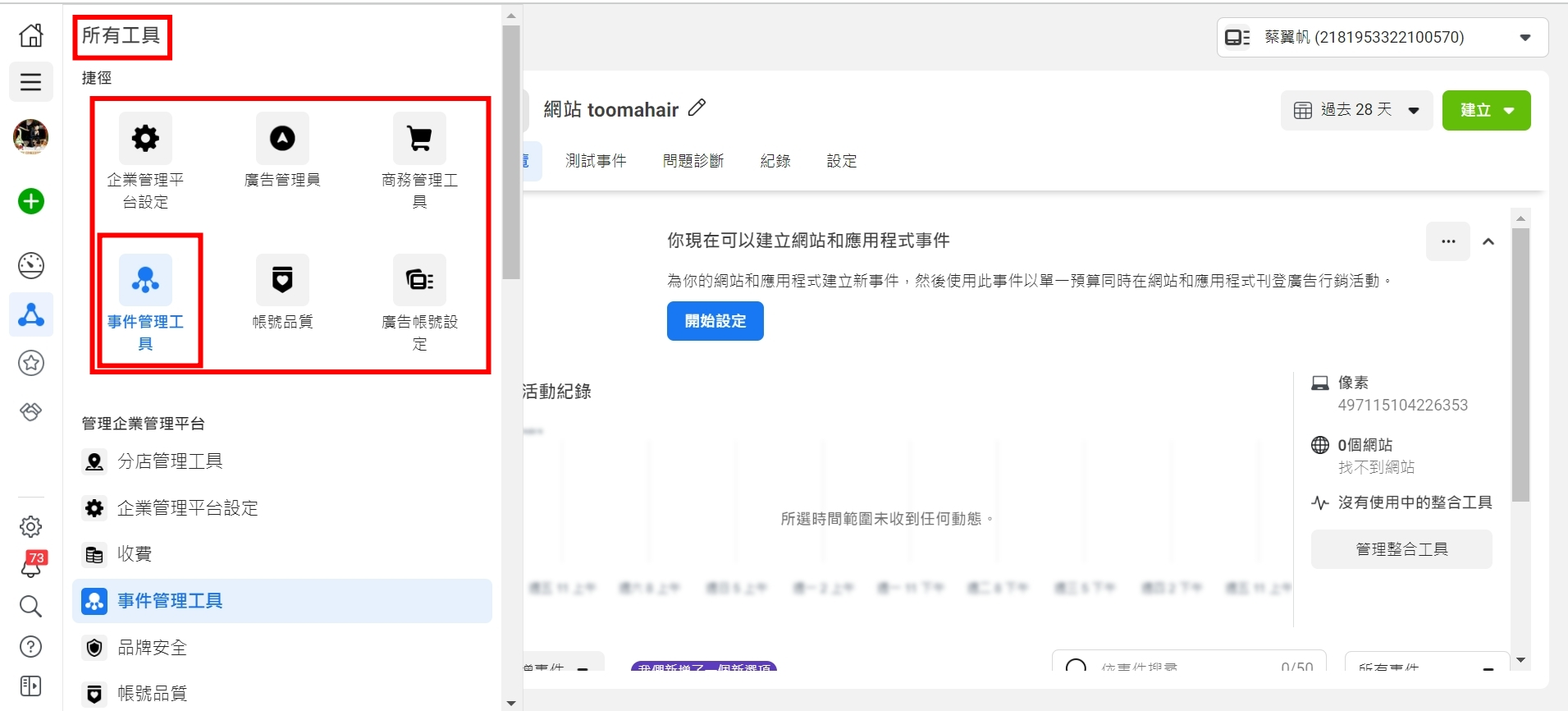Click the green plus create icon
Viewport: 1568px width, 711px height.
31,201
